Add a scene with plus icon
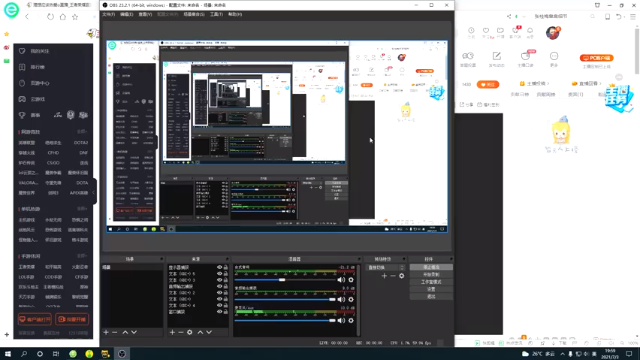 tap(106, 332)
